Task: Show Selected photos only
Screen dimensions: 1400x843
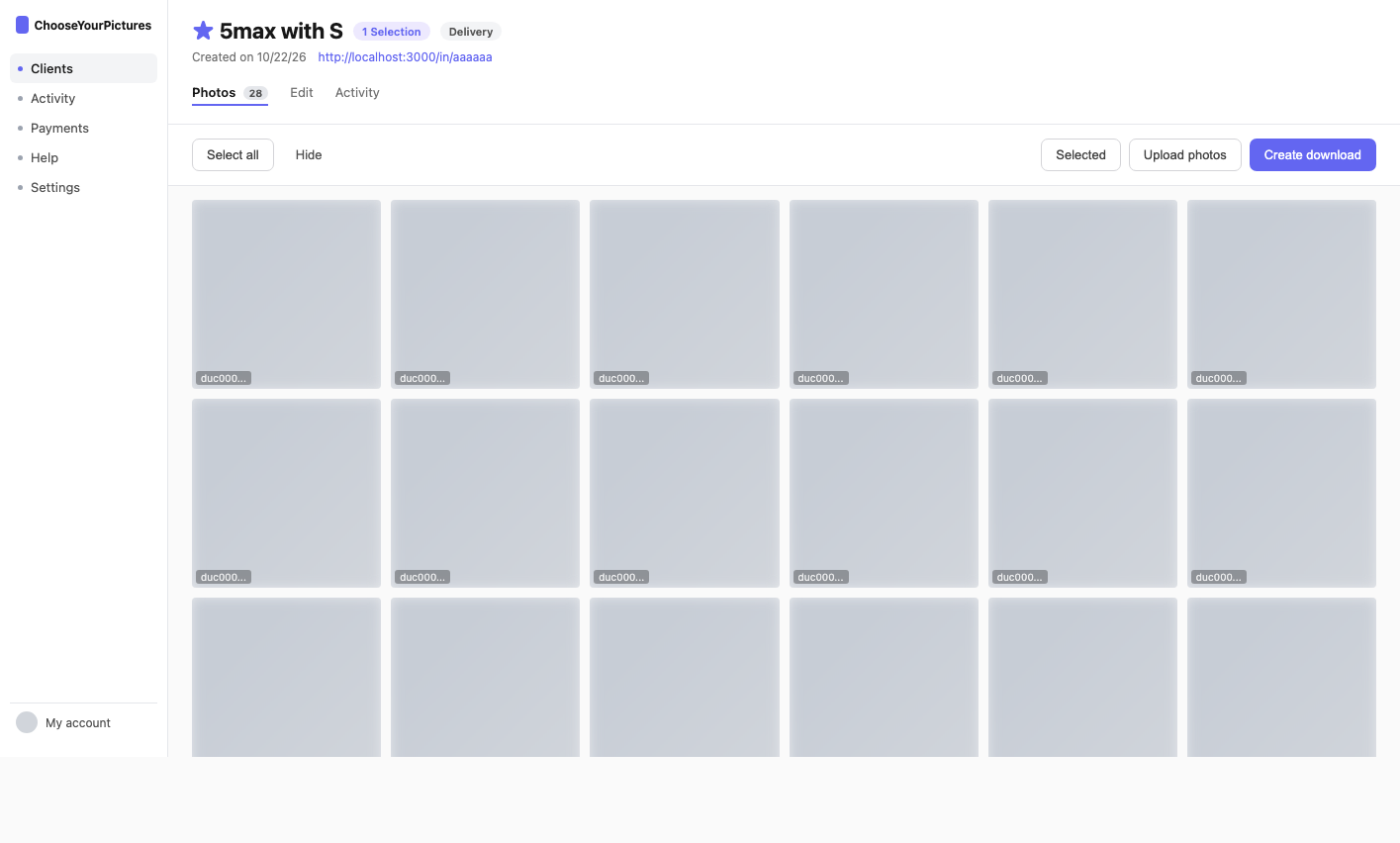Action: coord(1080,154)
